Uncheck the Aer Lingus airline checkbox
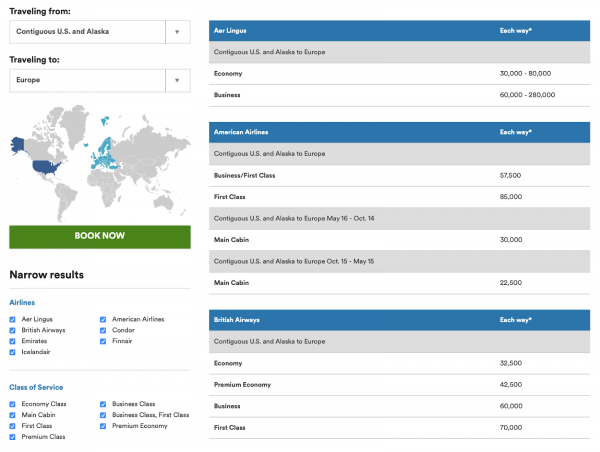 point(12,319)
